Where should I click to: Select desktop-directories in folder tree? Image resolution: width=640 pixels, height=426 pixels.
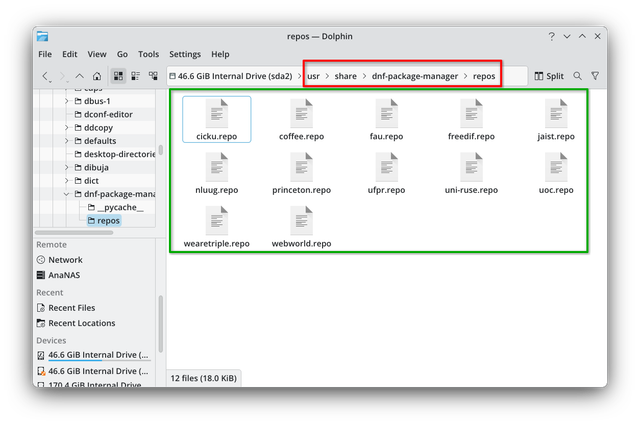pyautogui.click(x=115, y=154)
